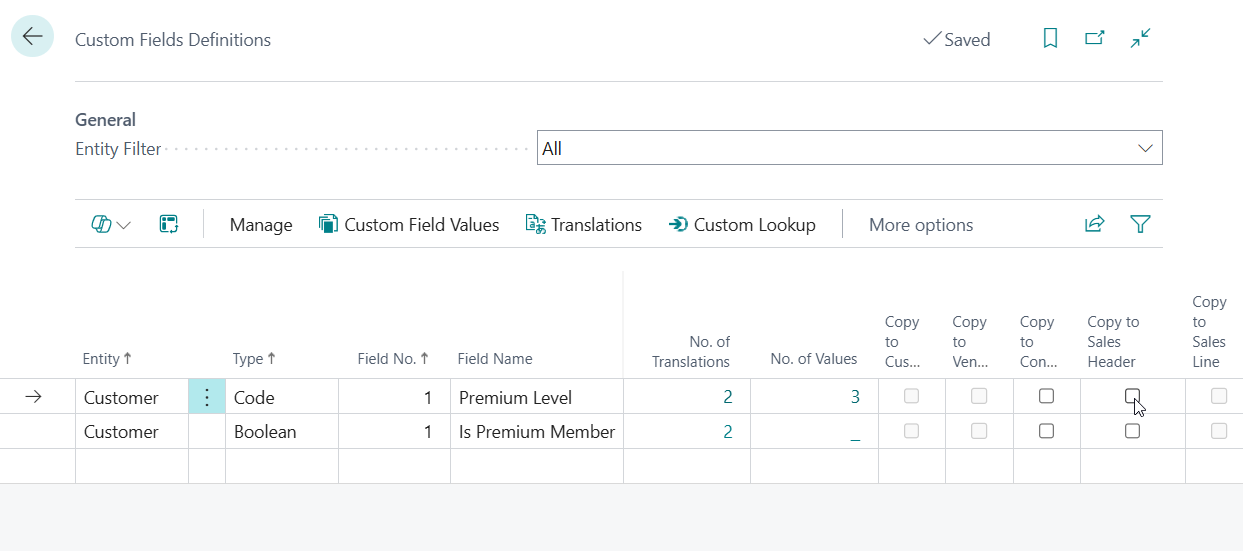Show More options in the toolbar

coord(920,225)
